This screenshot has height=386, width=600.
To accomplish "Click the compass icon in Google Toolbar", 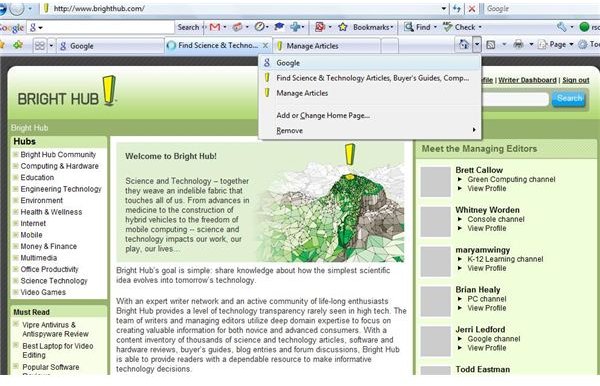I will pos(259,27).
